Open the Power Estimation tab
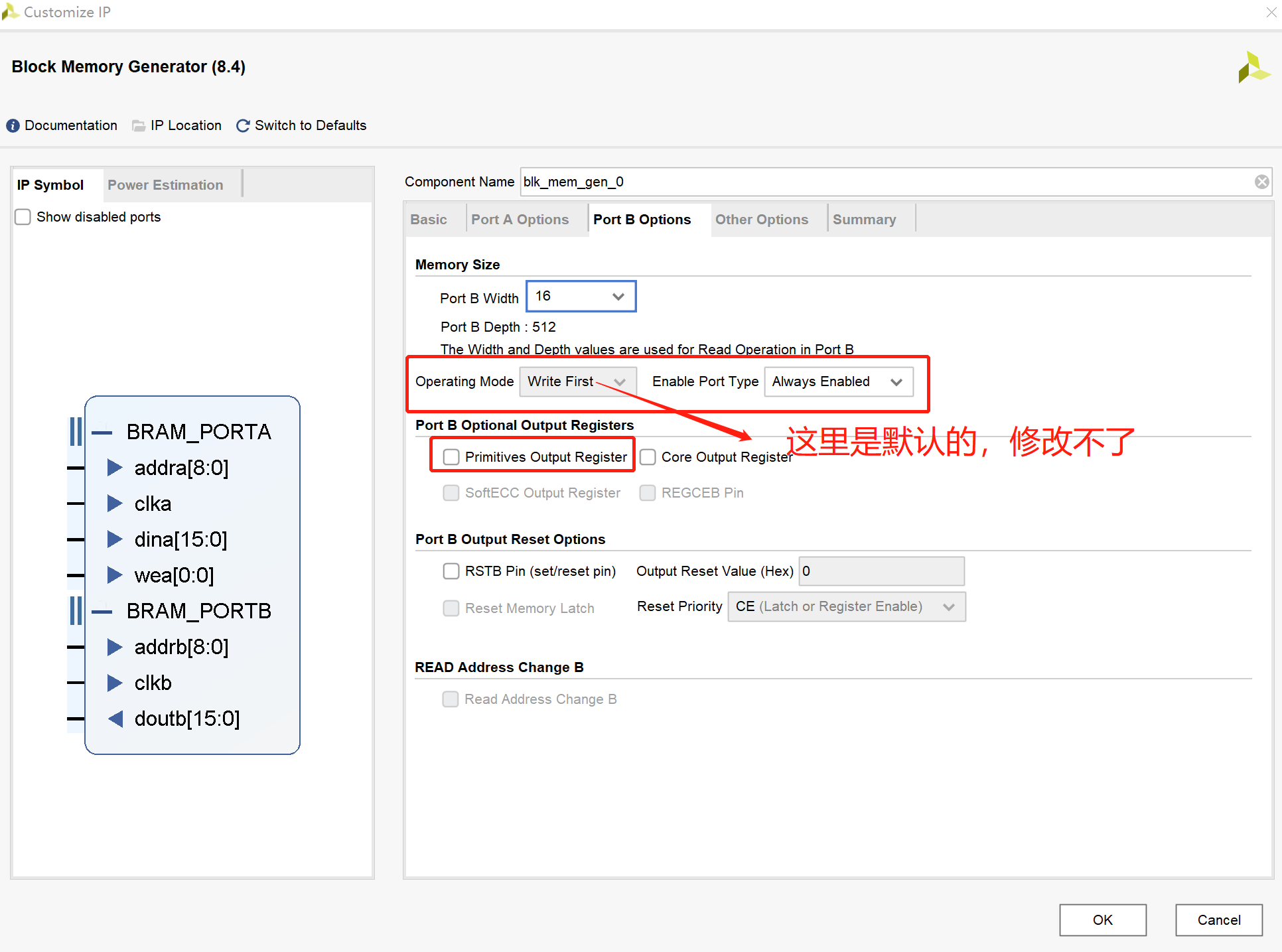The height and width of the screenshot is (952, 1282). pyautogui.click(x=165, y=185)
